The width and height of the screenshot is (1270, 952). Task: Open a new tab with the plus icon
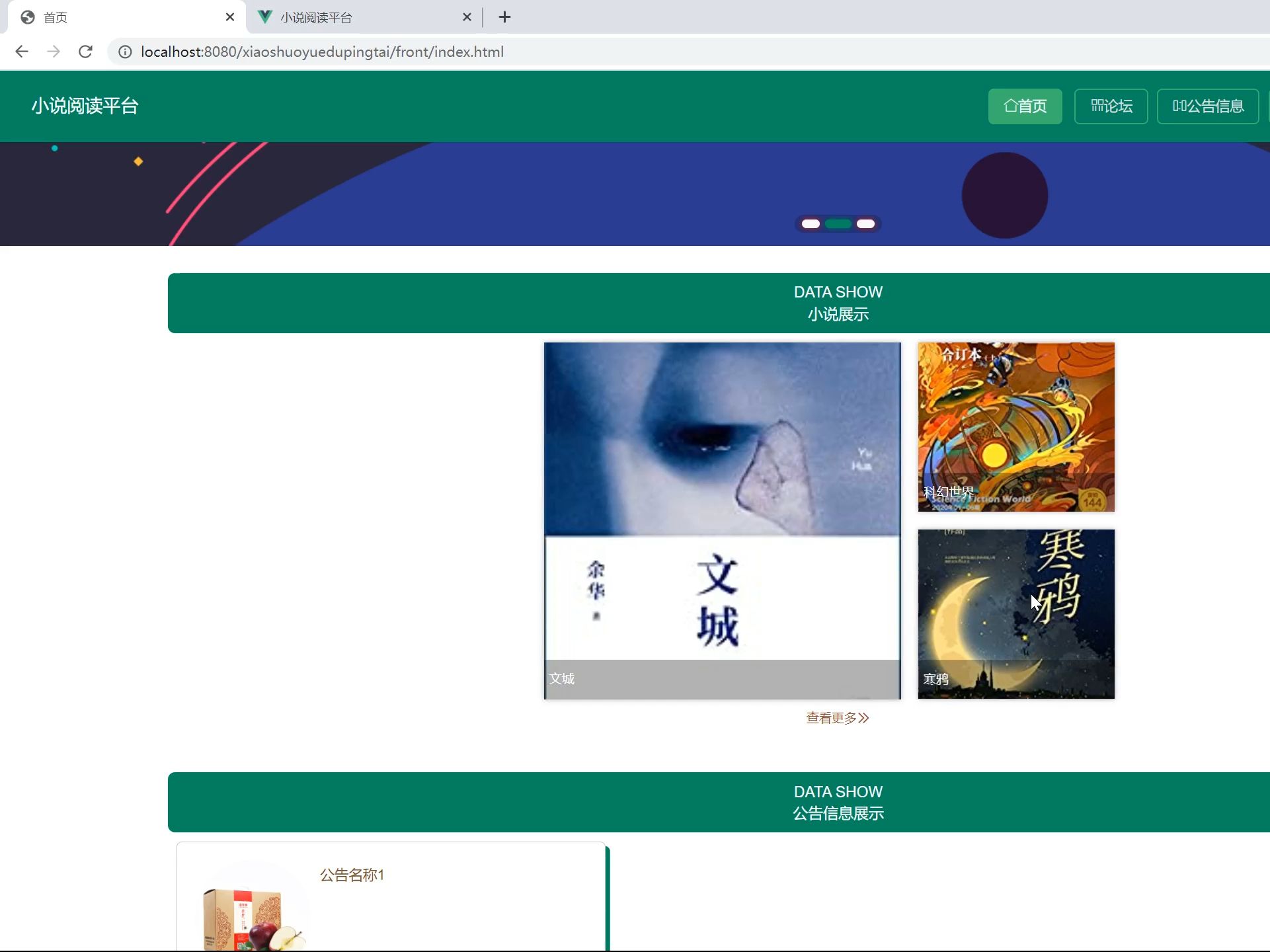(x=504, y=17)
